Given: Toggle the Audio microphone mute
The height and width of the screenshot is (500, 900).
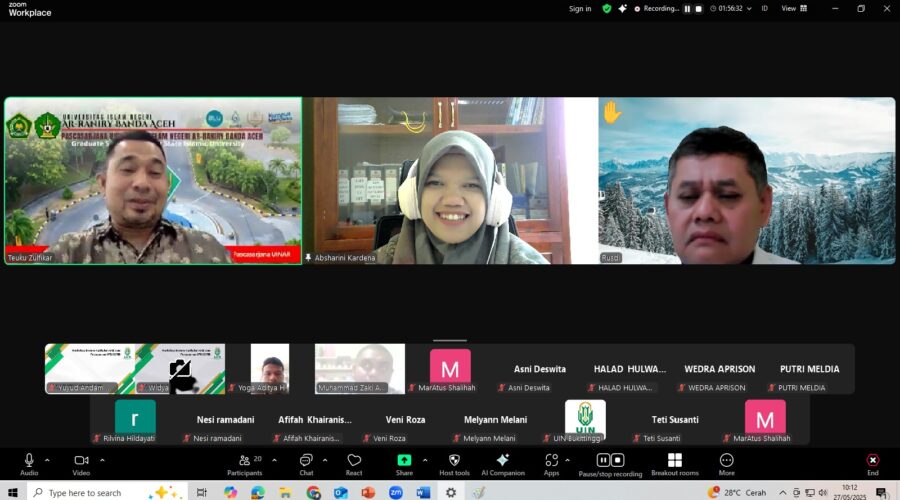Looking at the screenshot, I should (29, 463).
